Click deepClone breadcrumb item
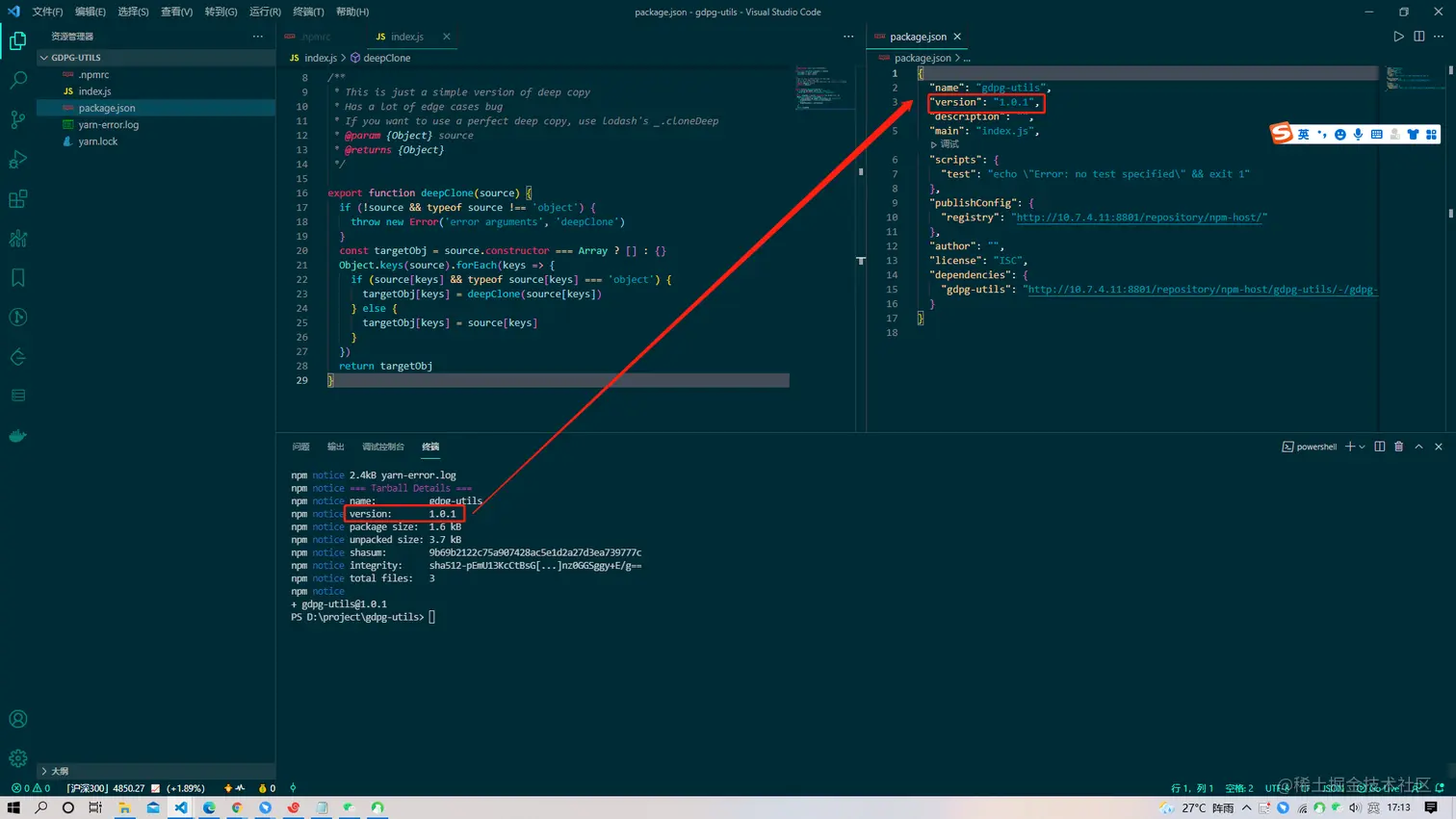 pyautogui.click(x=380, y=58)
